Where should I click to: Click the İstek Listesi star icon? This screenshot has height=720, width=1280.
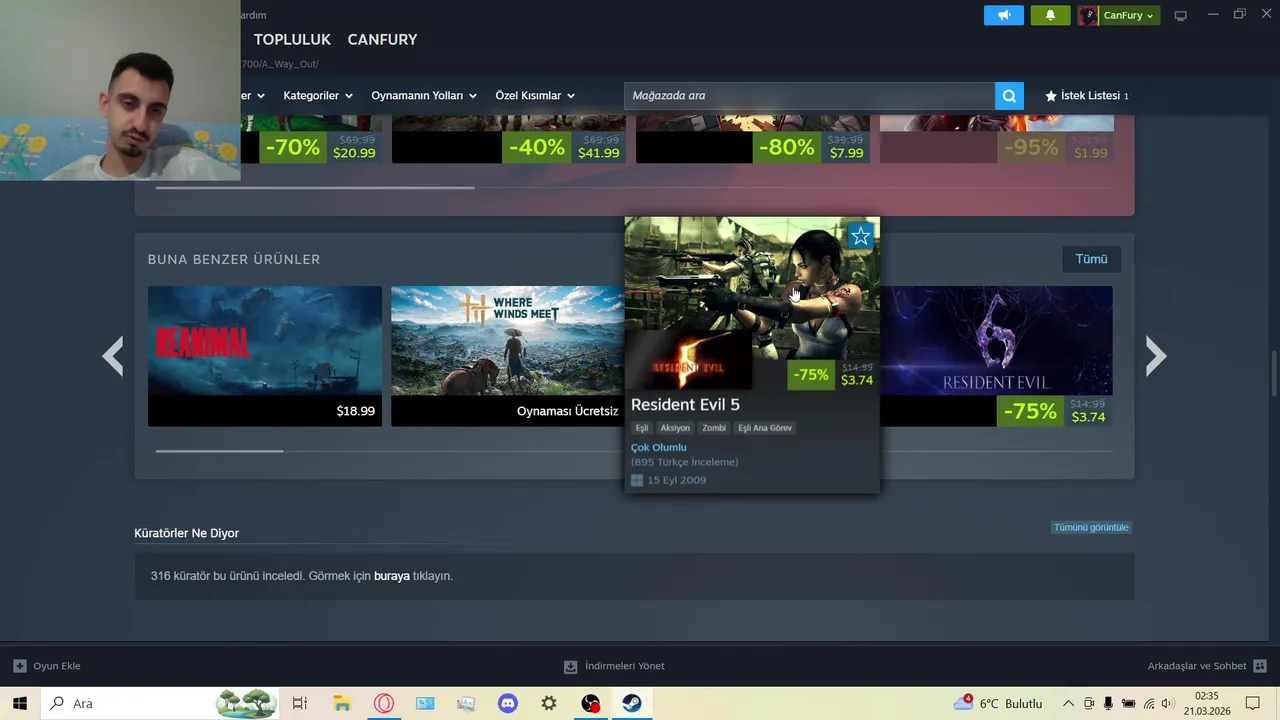pyautogui.click(x=1051, y=96)
